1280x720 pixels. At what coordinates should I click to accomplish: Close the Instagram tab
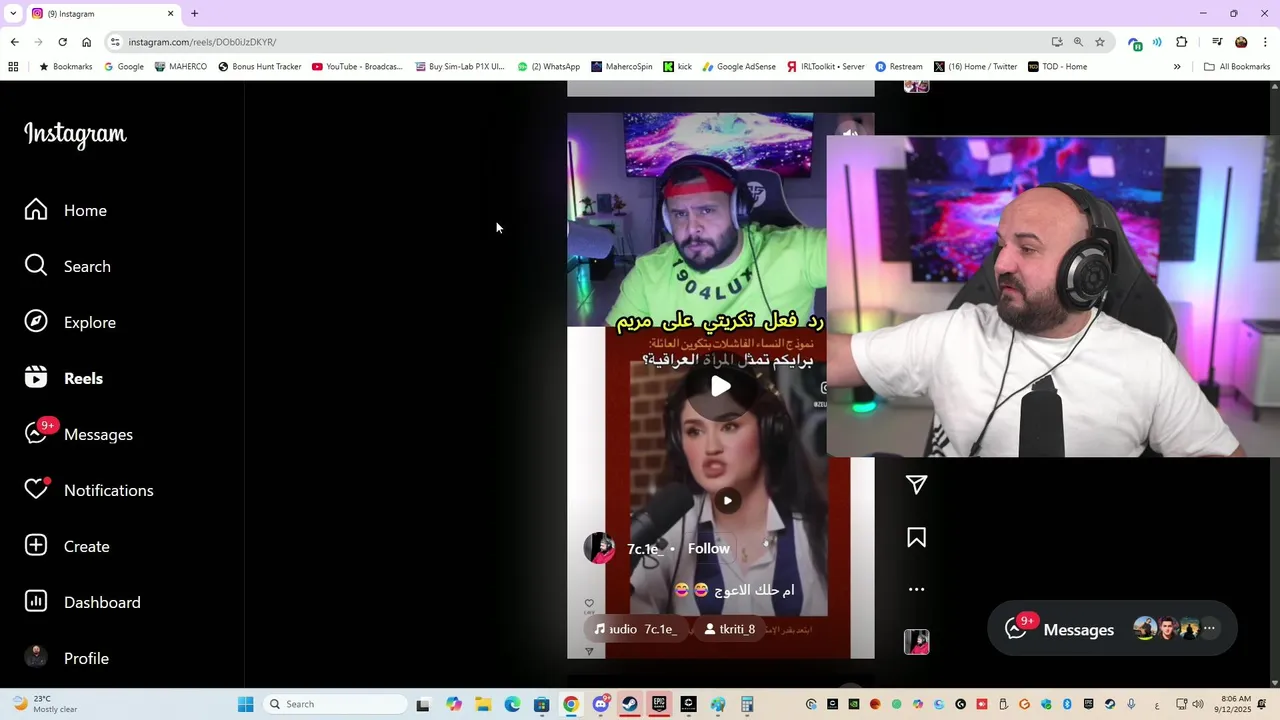170,13
